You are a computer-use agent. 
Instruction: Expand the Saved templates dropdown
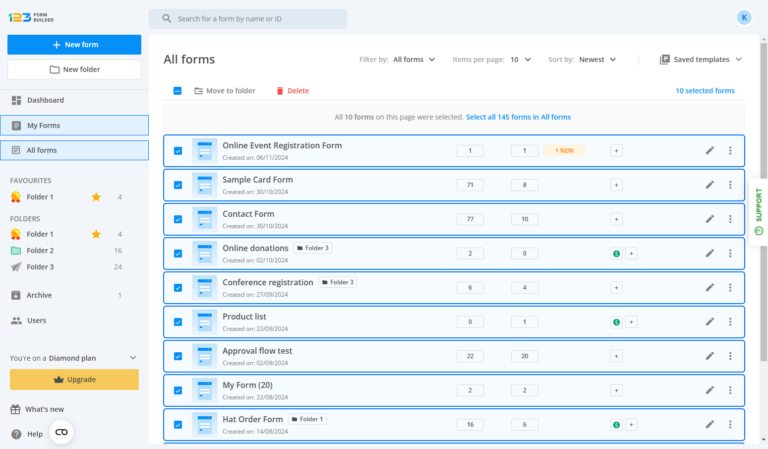tap(739, 59)
